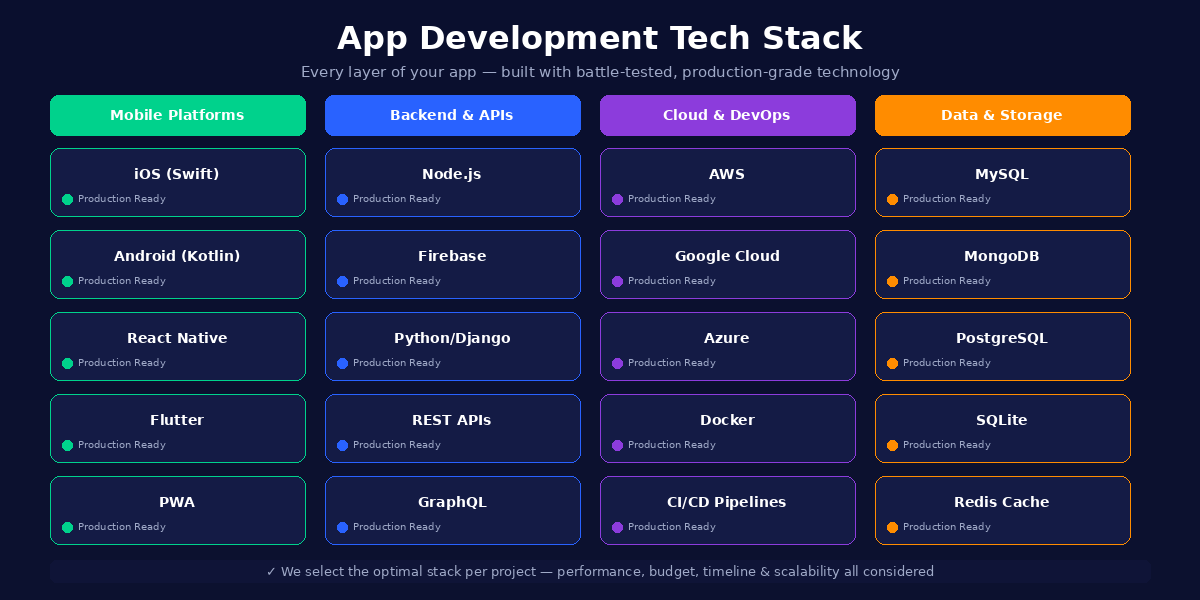This screenshot has height=600, width=1200.
Task: Choose the GraphQL card
Action: [x=453, y=510]
